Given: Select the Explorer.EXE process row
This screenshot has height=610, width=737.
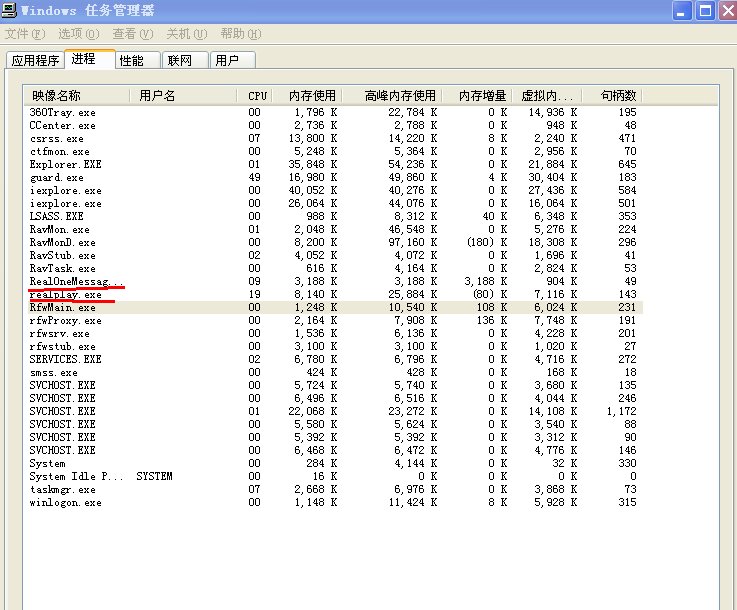Looking at the screenshot, I should 66,164.
